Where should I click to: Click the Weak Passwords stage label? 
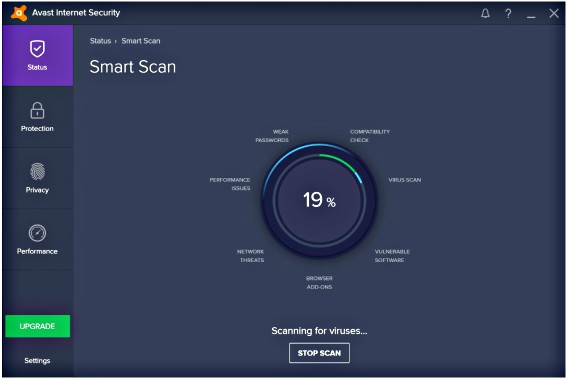point(272,136)
